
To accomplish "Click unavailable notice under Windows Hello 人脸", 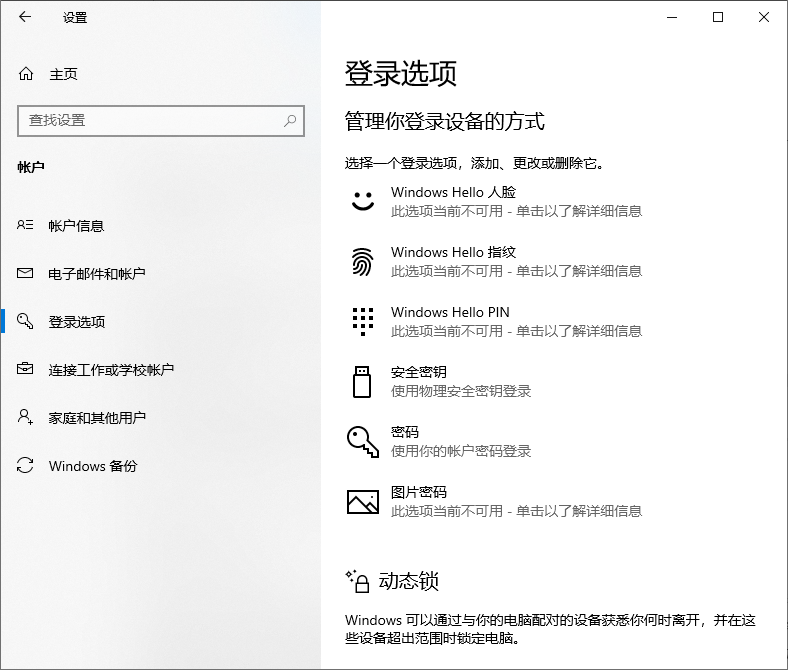I will (517, 211).
